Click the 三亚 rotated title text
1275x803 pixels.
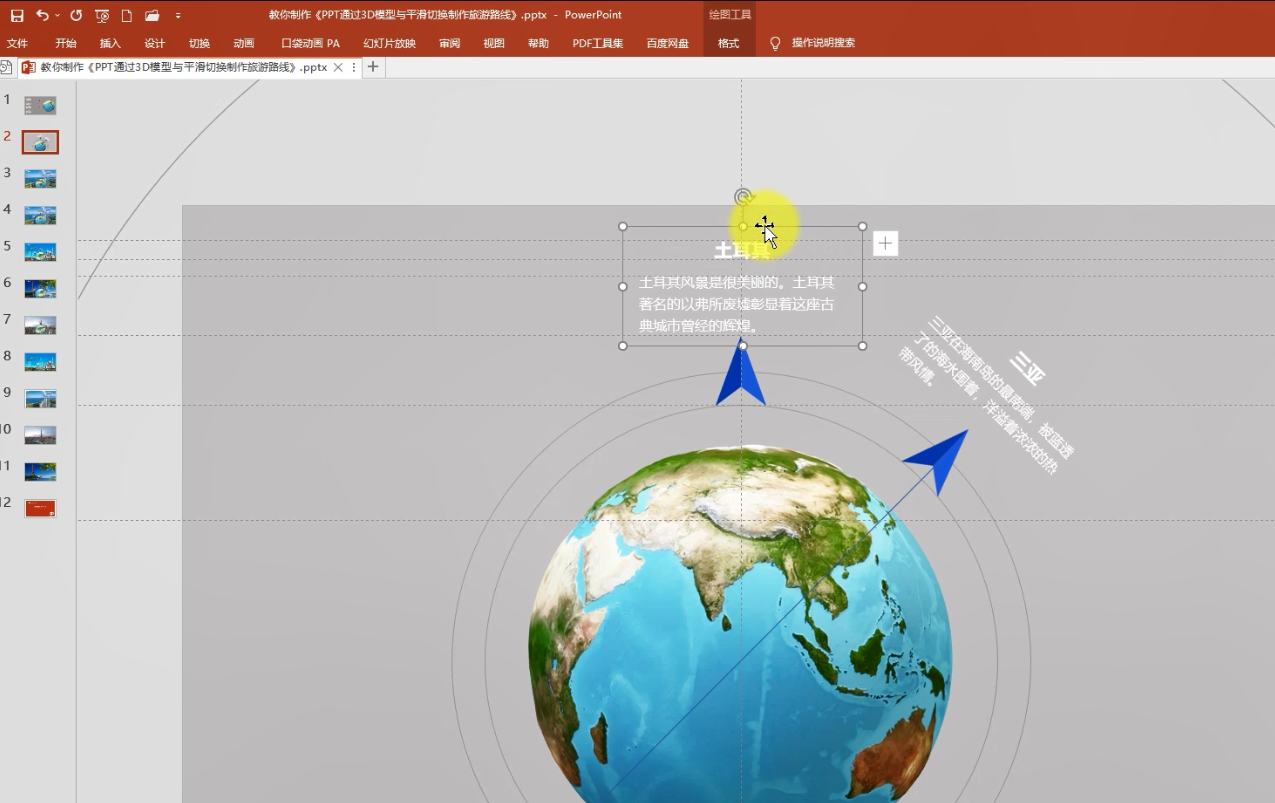pyautogui.click(x=1027, y=369)
